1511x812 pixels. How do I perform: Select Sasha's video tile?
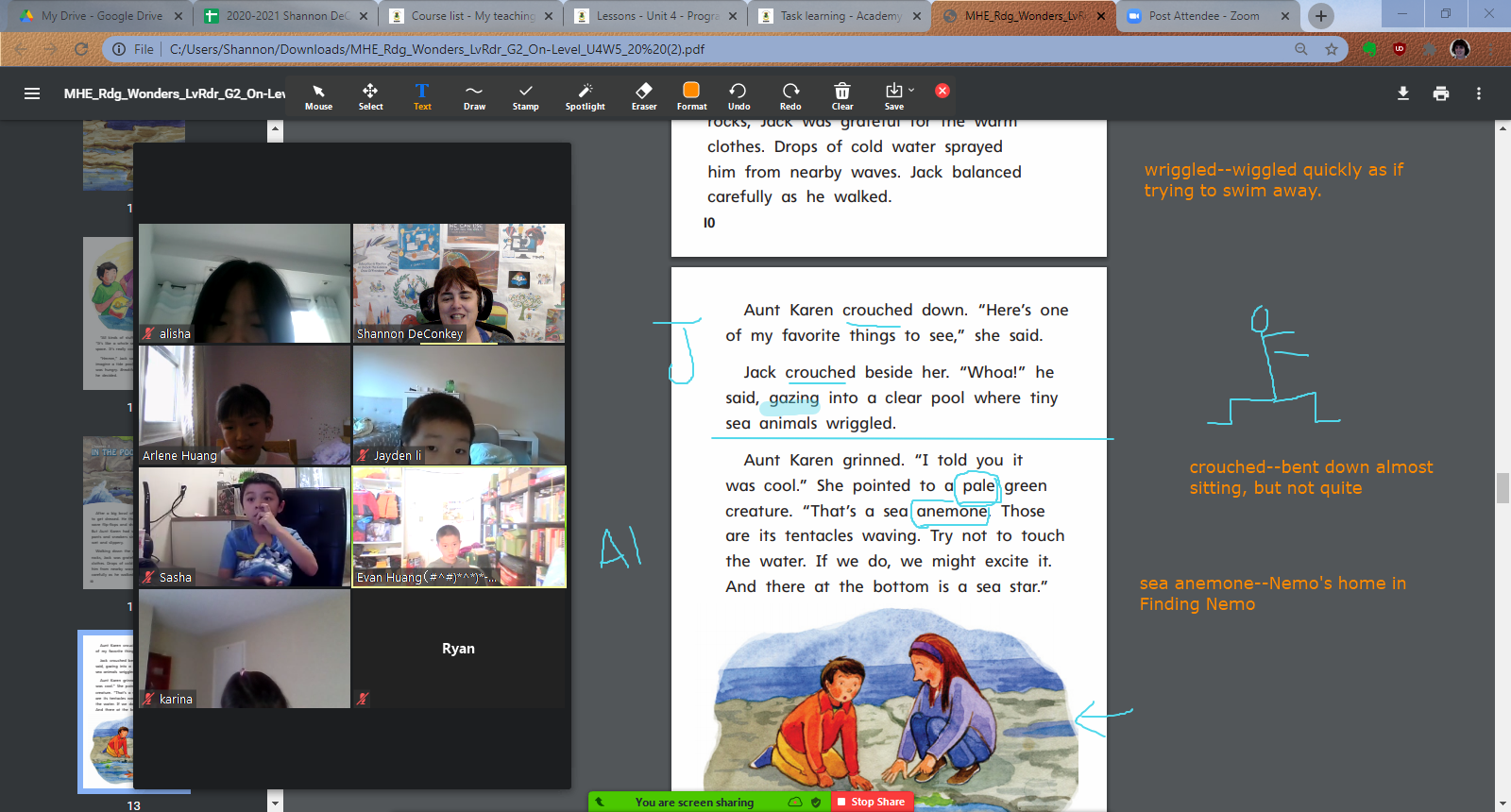pyautogui.click(x=245, y=527)
